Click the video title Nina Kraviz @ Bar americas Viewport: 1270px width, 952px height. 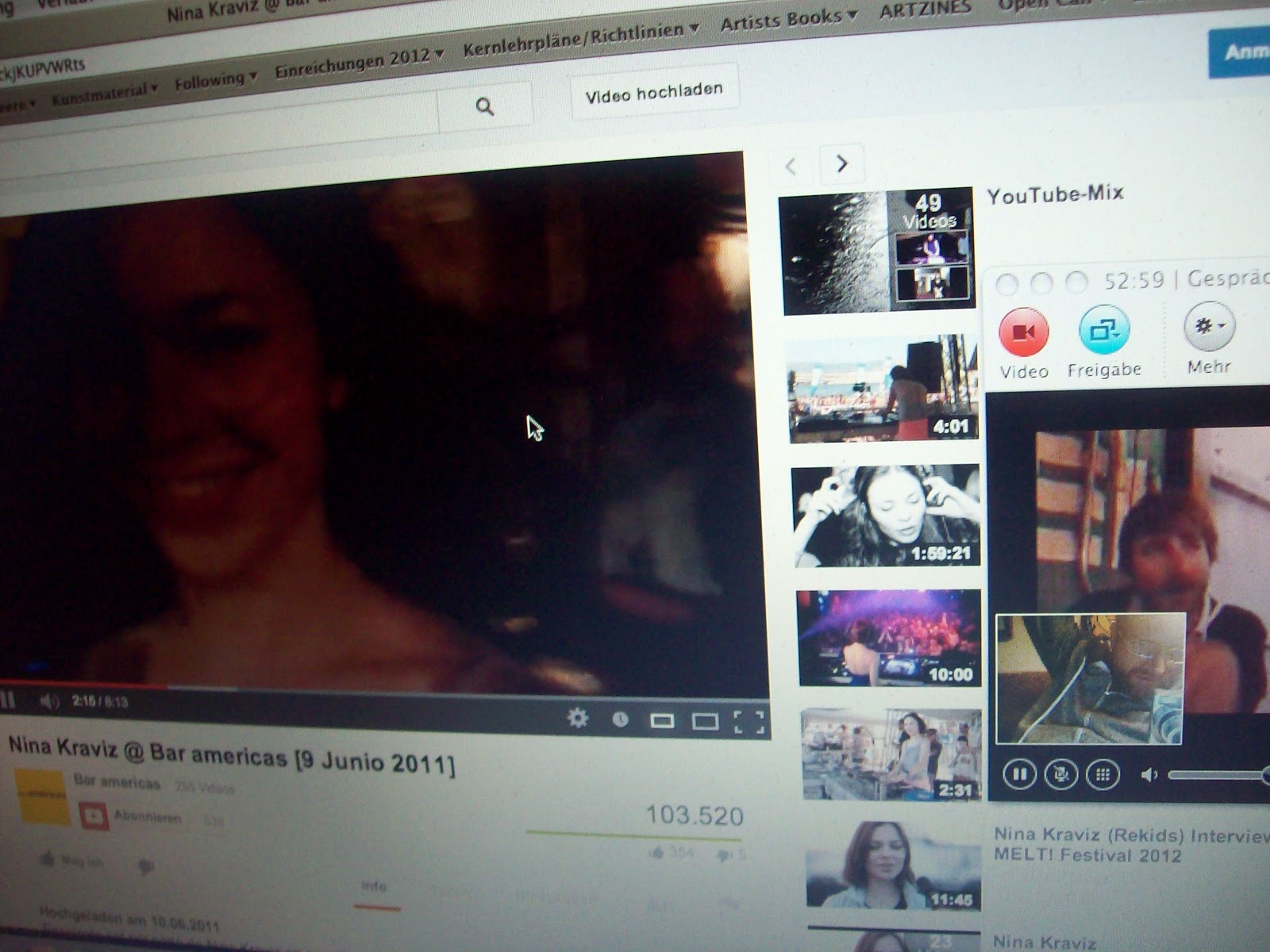[x=232, y=755]
